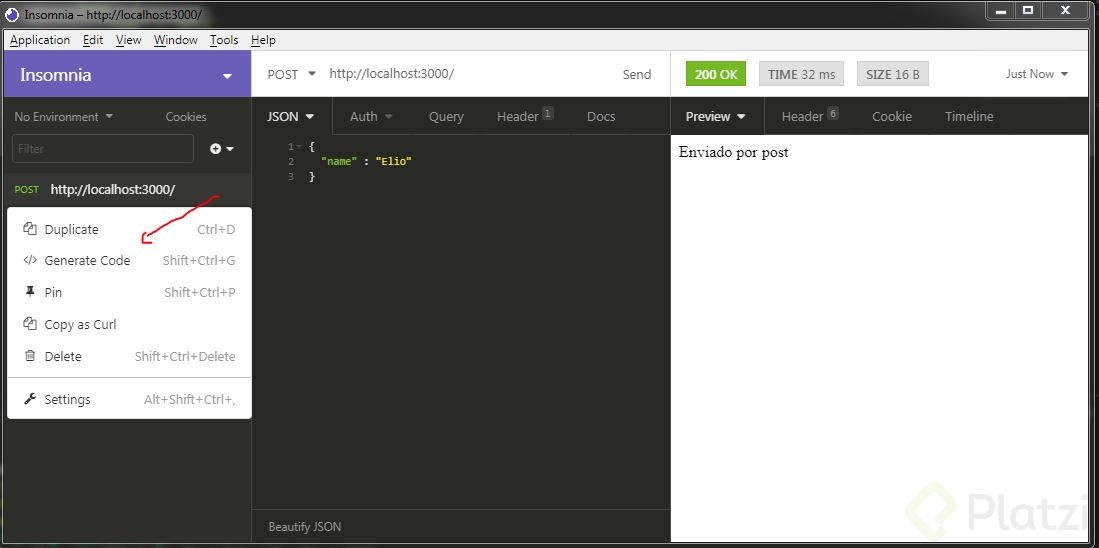
Task: Click the Generate Code brackets icon
Action: 29,260
